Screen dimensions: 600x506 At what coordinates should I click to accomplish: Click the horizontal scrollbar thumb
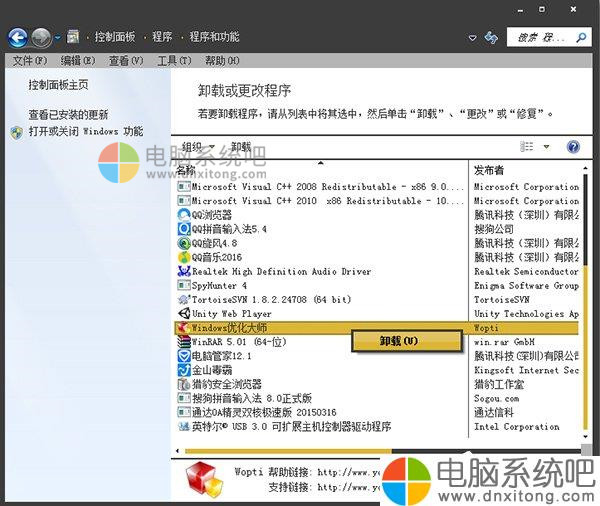click(x=288, y=451)
